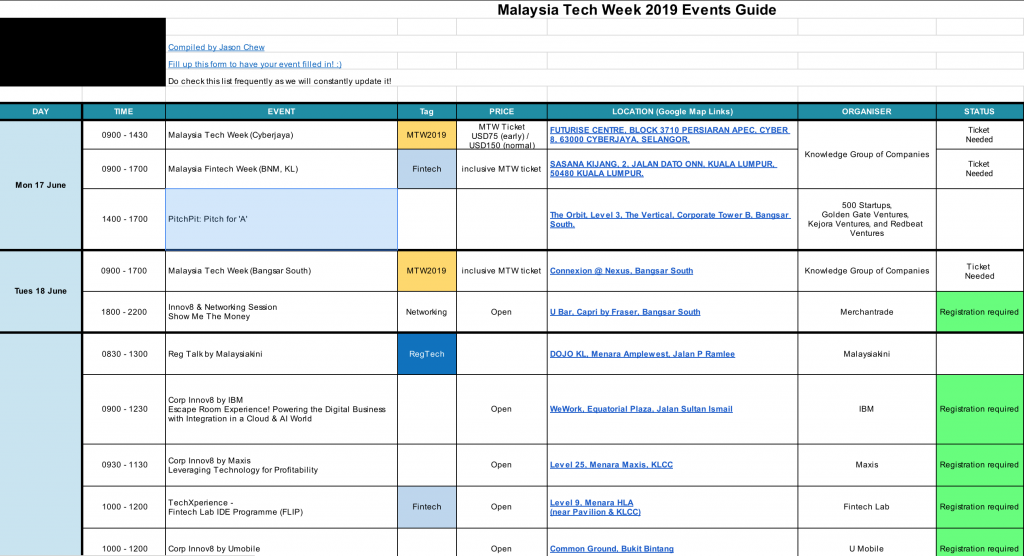Select the 'Reg Talk by Malaysiakini' cell

coord(281,354)
